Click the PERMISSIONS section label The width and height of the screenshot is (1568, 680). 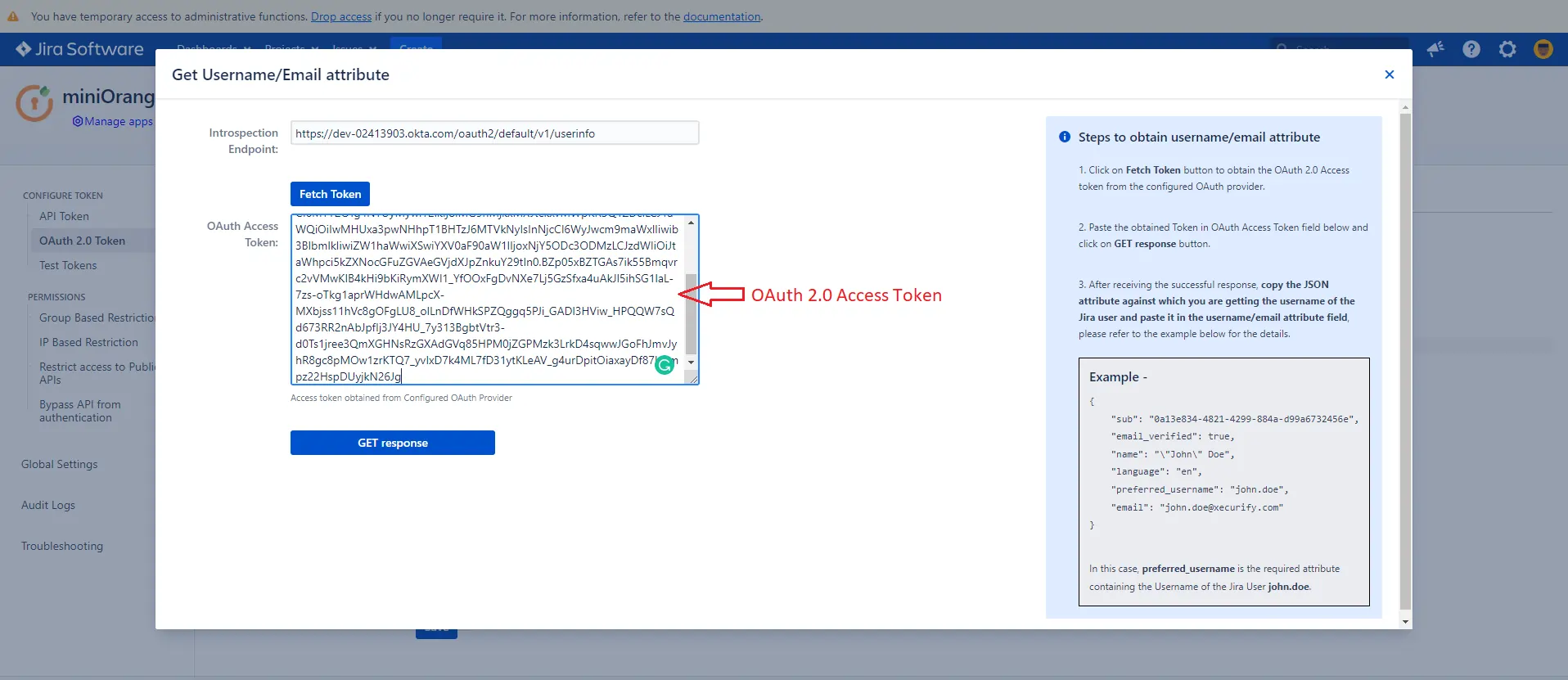56,297
